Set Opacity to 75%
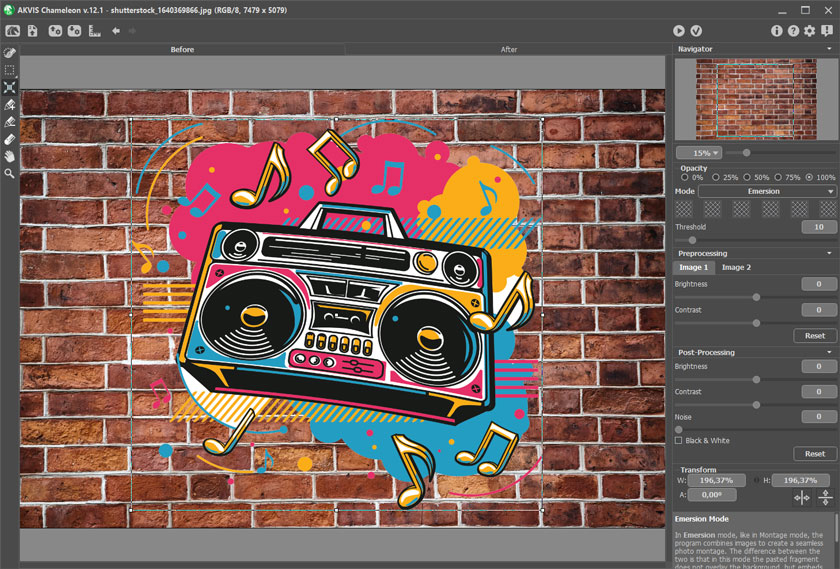Screen dimensions: 840x569 point(778,177)
